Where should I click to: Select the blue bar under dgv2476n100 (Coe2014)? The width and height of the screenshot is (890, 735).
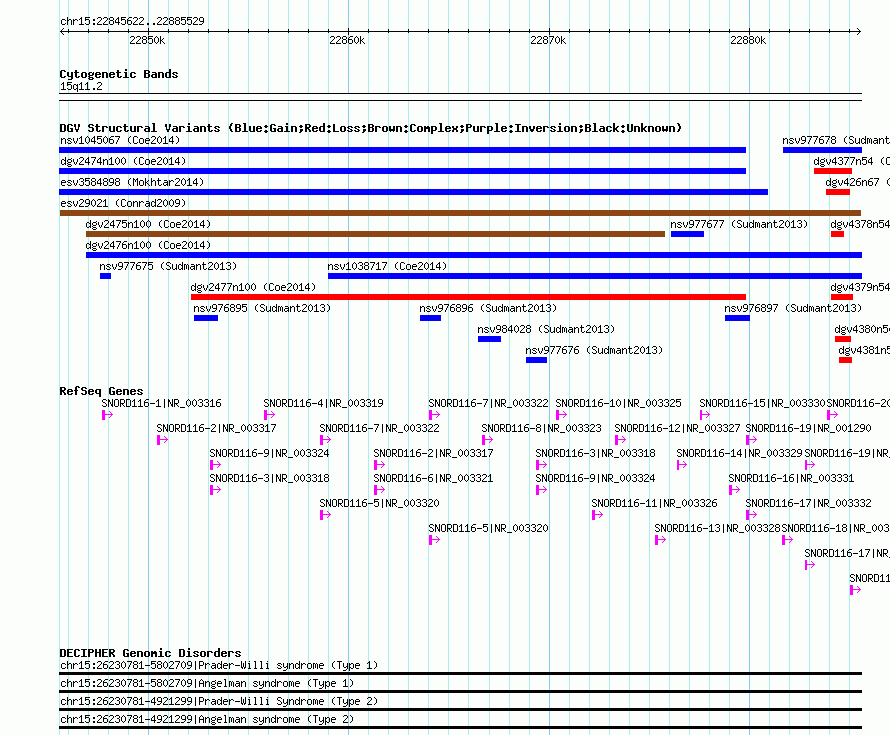474,255
